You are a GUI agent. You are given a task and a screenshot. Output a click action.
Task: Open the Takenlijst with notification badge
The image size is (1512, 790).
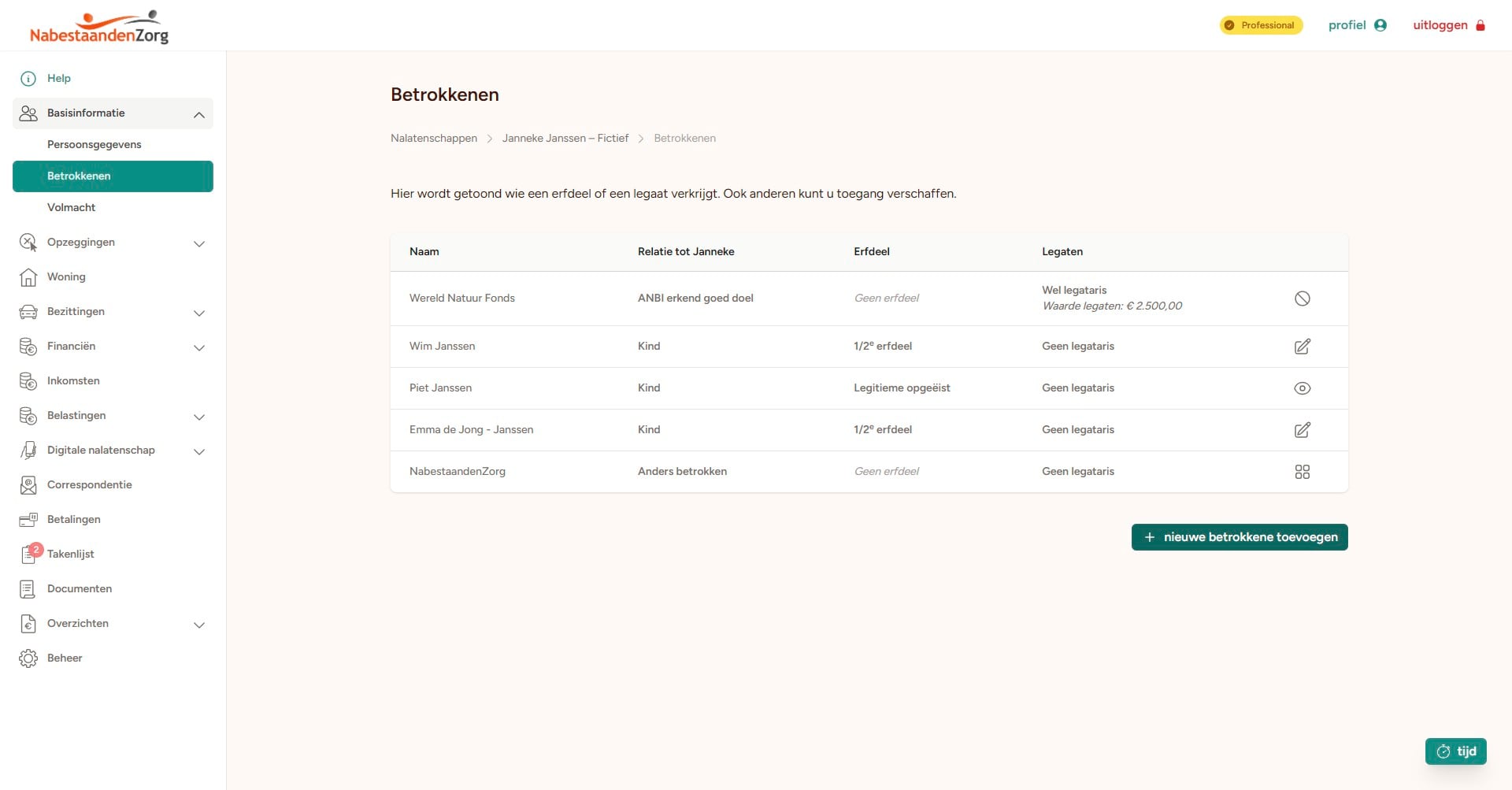click(x=69, y=554)
